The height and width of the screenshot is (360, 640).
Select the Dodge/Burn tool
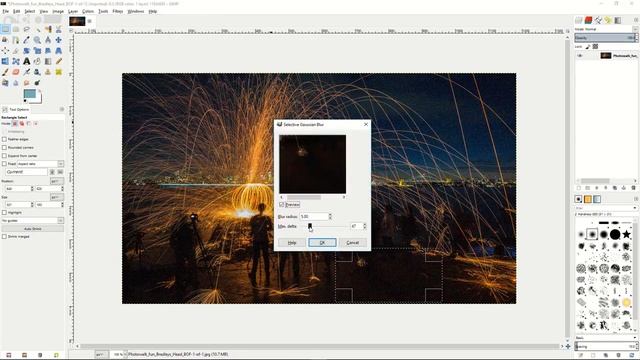[37, 83]
